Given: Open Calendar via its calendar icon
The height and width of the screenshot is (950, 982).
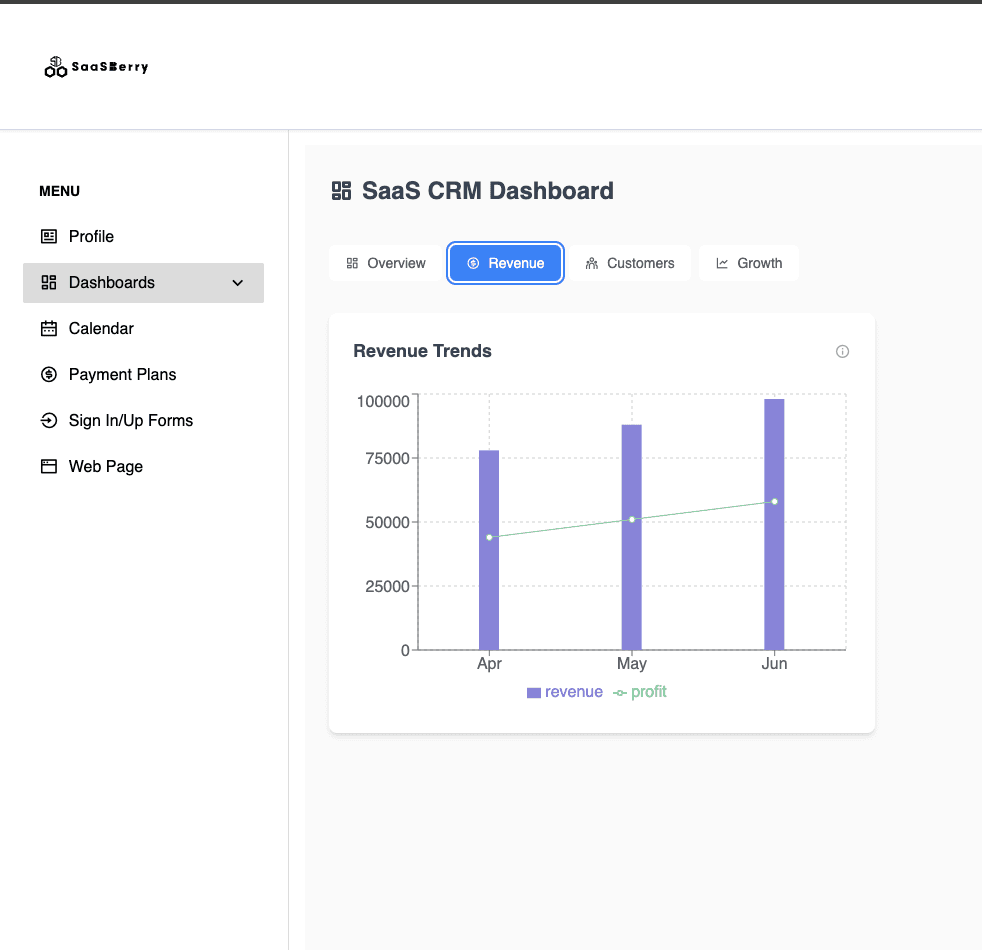Looking at the screenshot, I should tap(49, 328).
